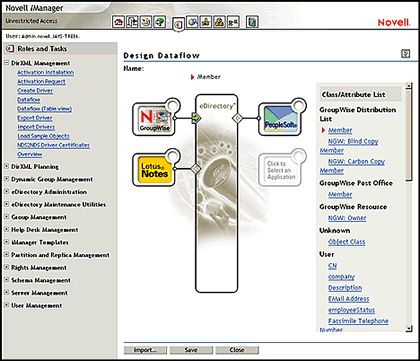Click the Close button at bottom
Viewport: 420px width, 361px height.
coord(237,350)
